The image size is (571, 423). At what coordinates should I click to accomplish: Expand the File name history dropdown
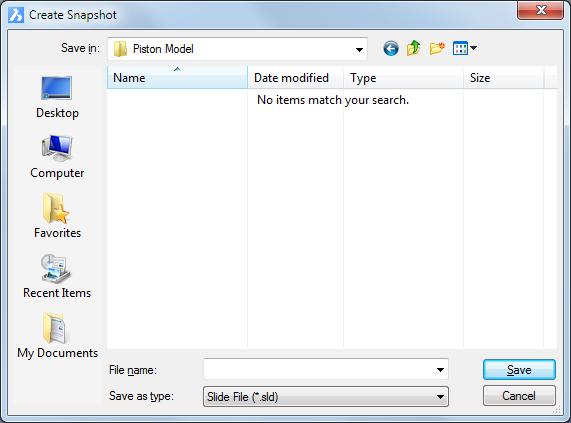coord(440,370)
